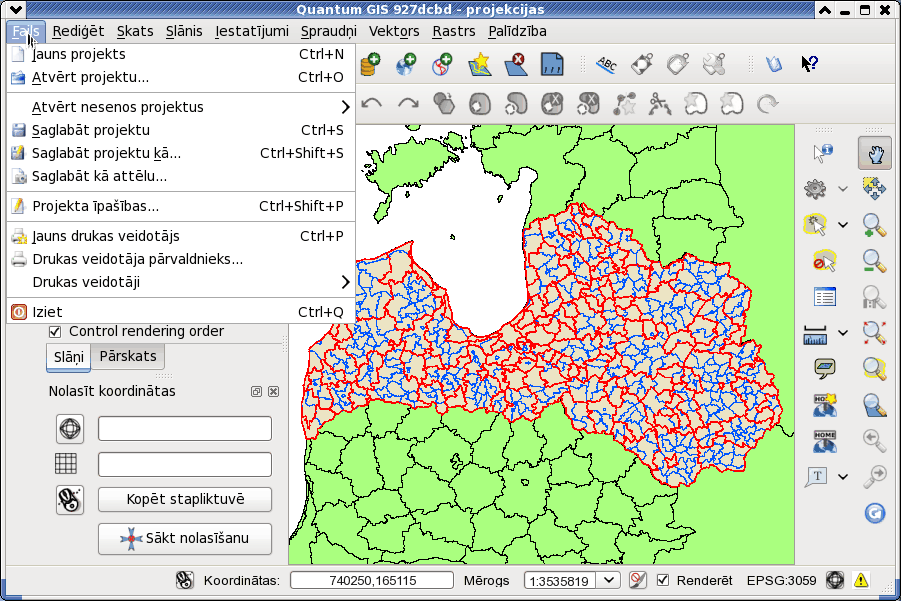Viewport: 901px width, 601px height.
Task: Click Zoom to selection icon
Action: click(x=874, y=368)
